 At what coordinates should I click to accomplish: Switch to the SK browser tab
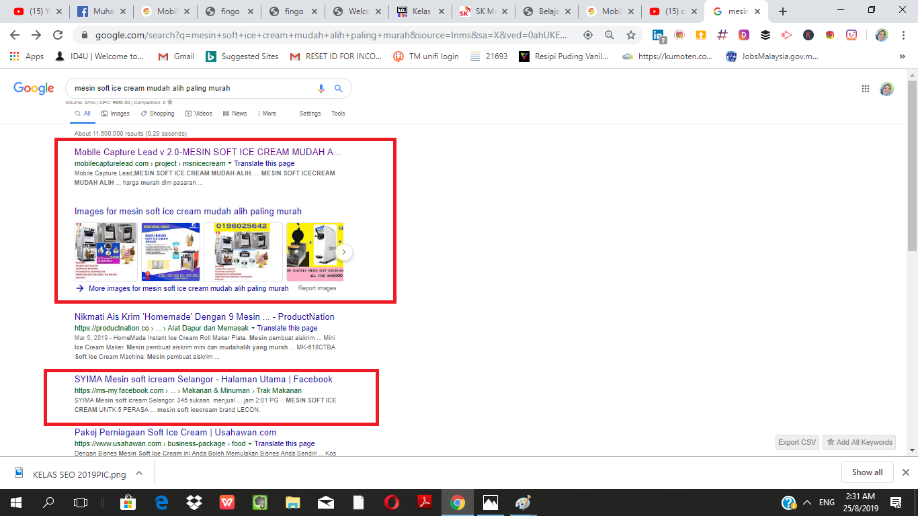pos(482,11)
